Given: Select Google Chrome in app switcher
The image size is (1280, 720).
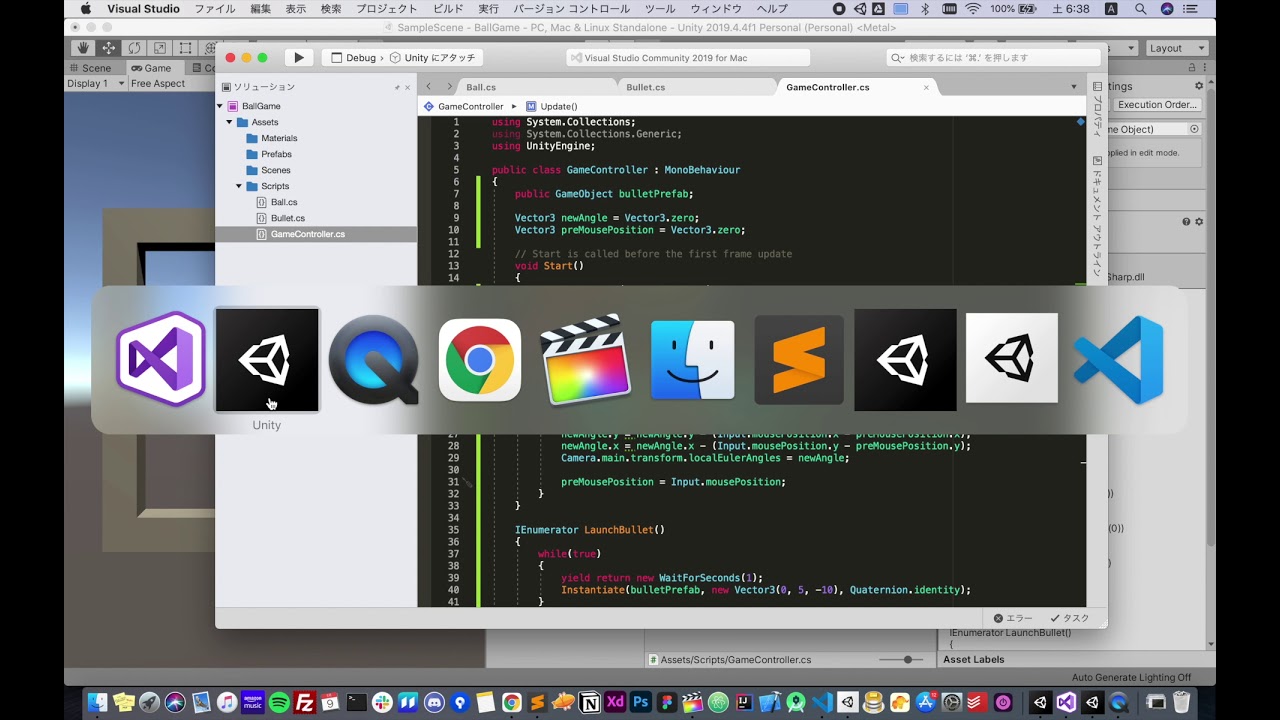Looking at the screenshot, I should click(x=480, y=360).
